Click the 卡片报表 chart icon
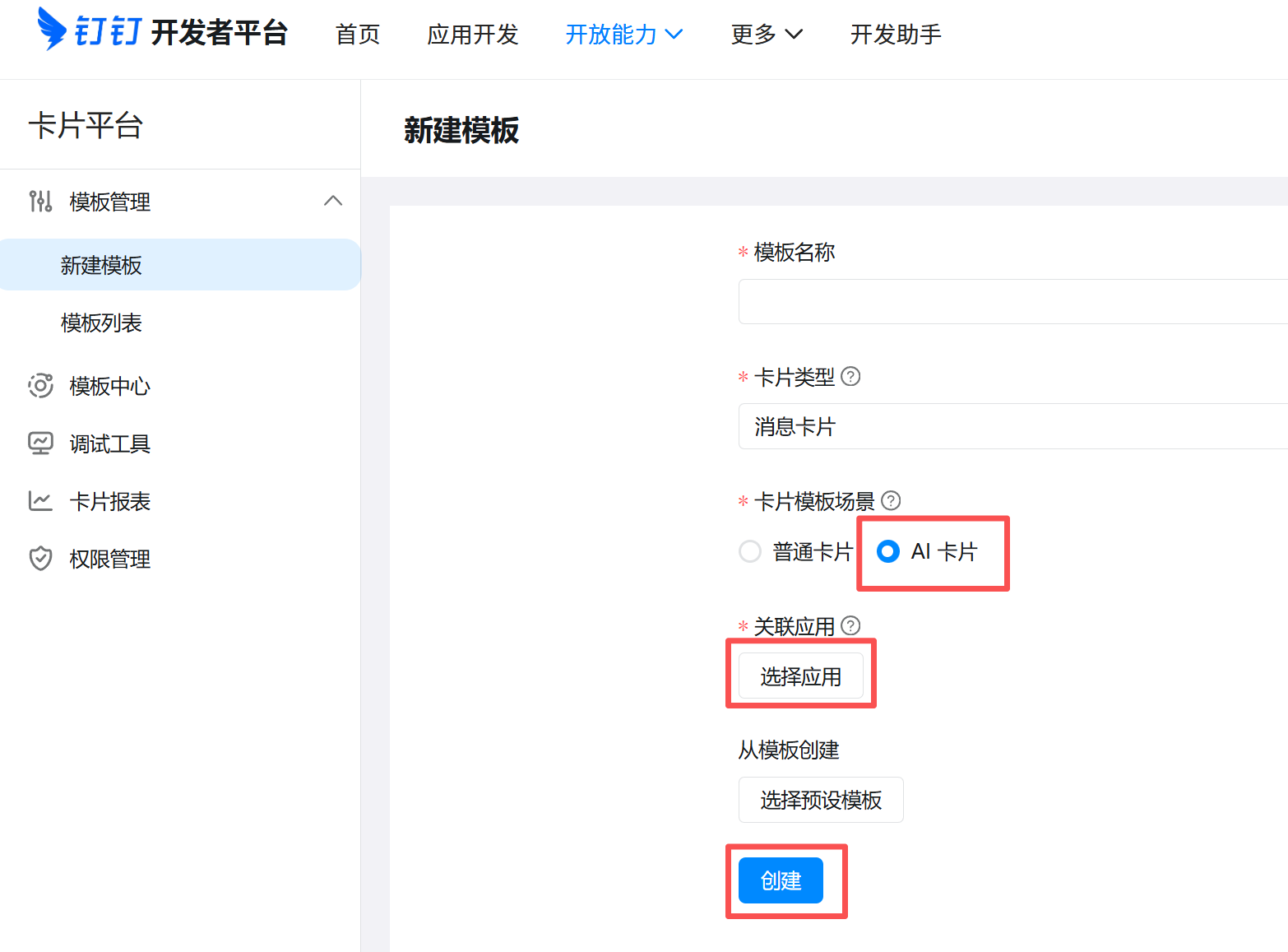Screen dimensions: 1288x952 point(40,500)
